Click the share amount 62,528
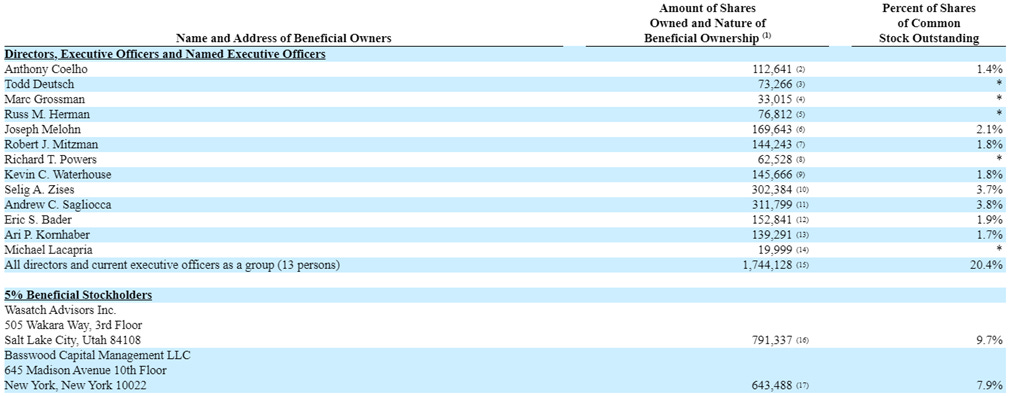 coord(775,159)
